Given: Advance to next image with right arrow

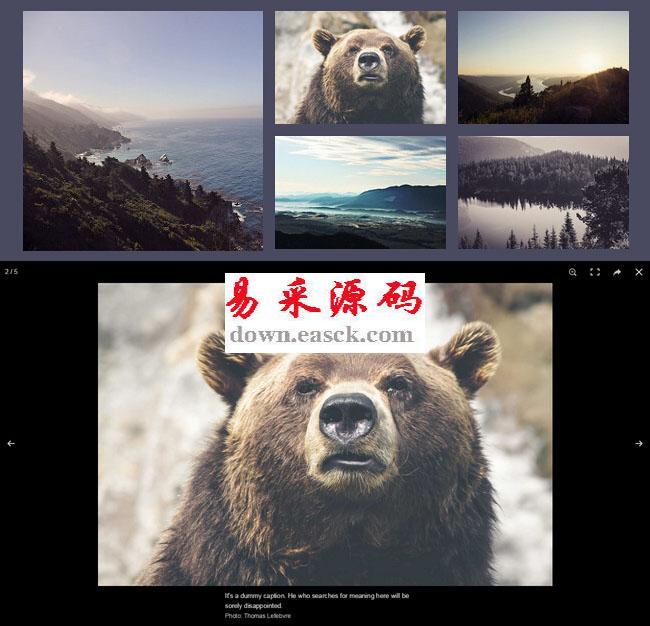Looking at the screenshot, I should pos(639,443).
